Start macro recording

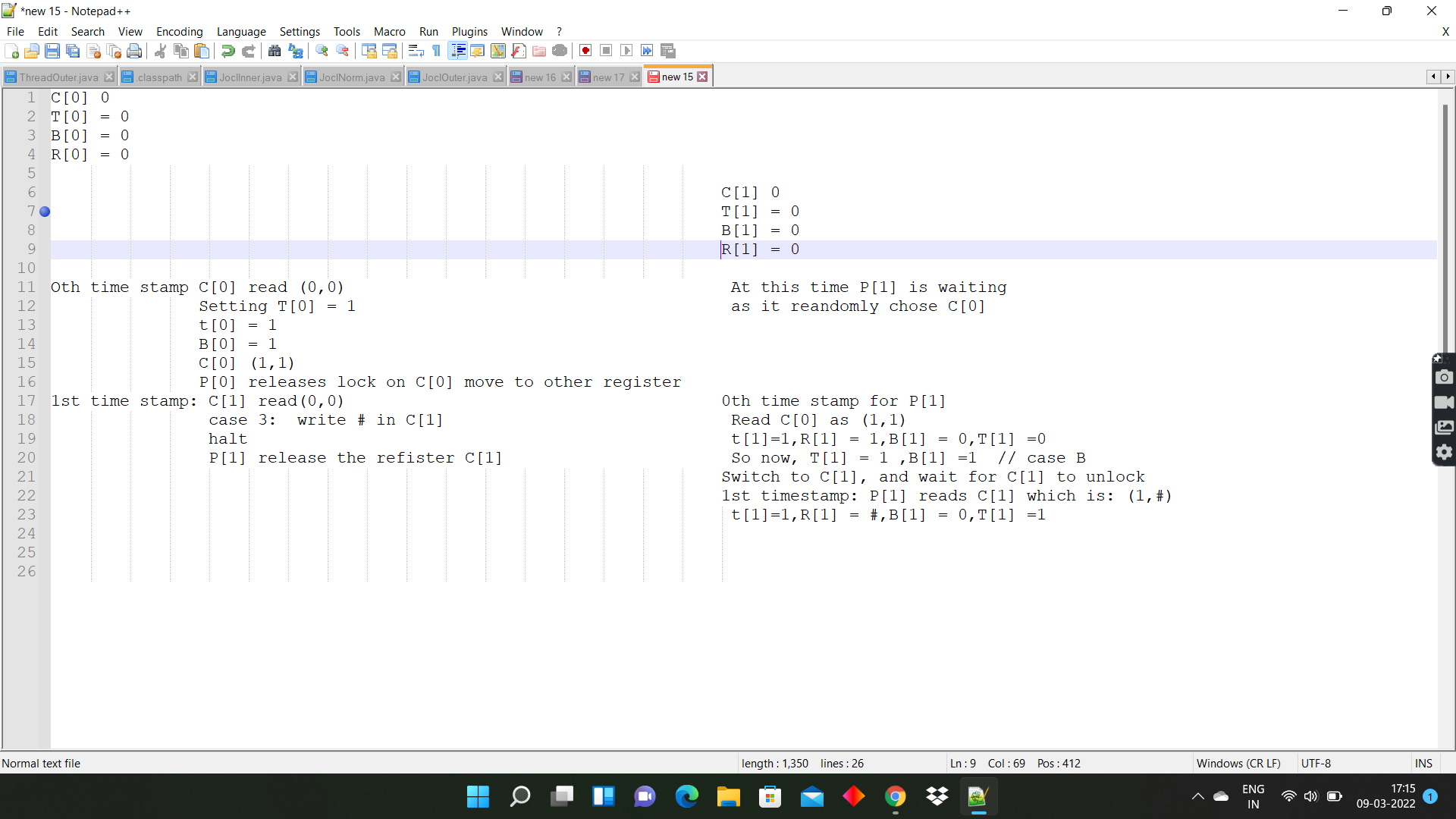[x=585, y=51]
